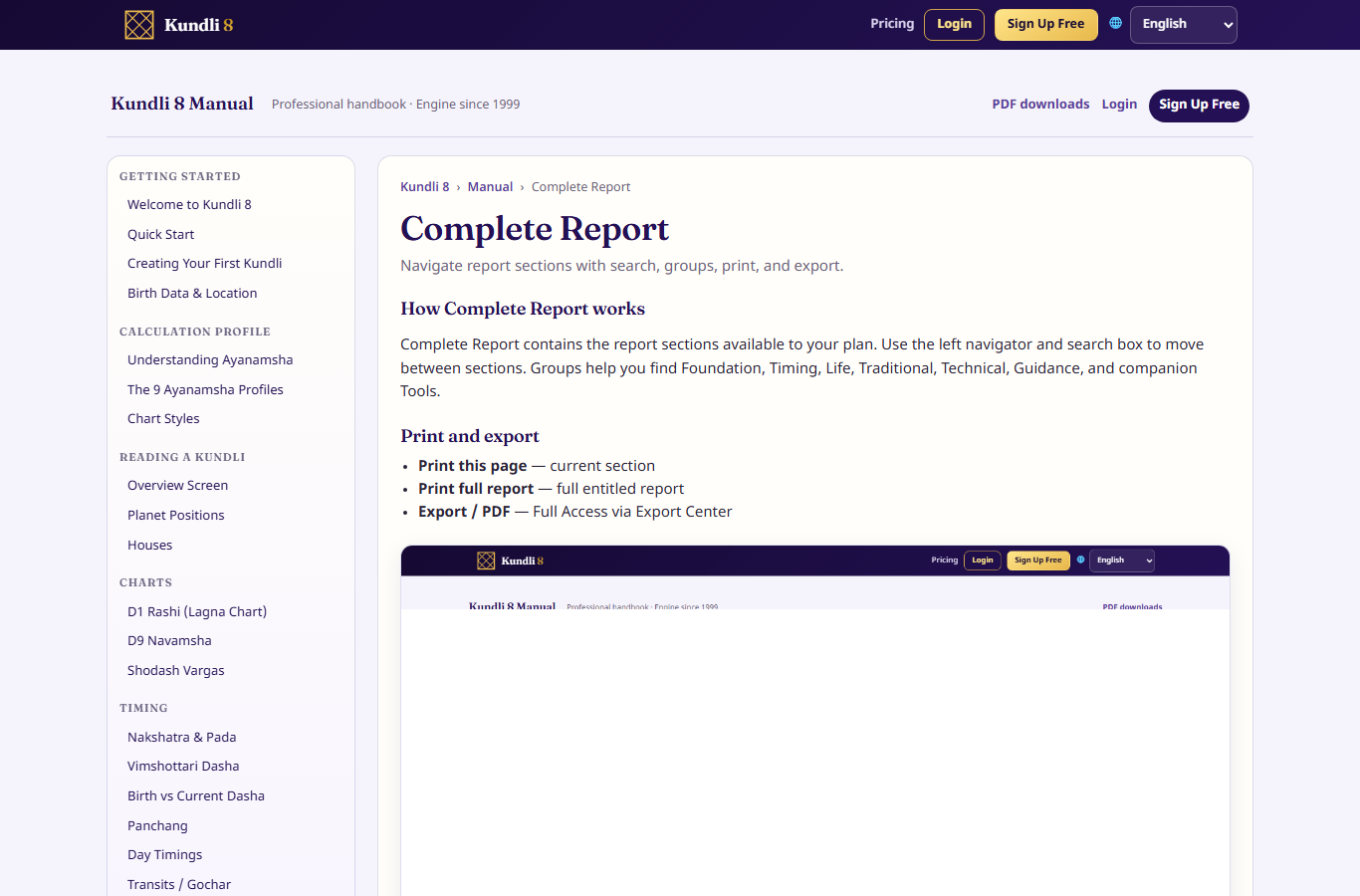Open Welcome to Kundli 8 page
The image size is (1360, 896).
pyautogui.click(x=189, y=205)
